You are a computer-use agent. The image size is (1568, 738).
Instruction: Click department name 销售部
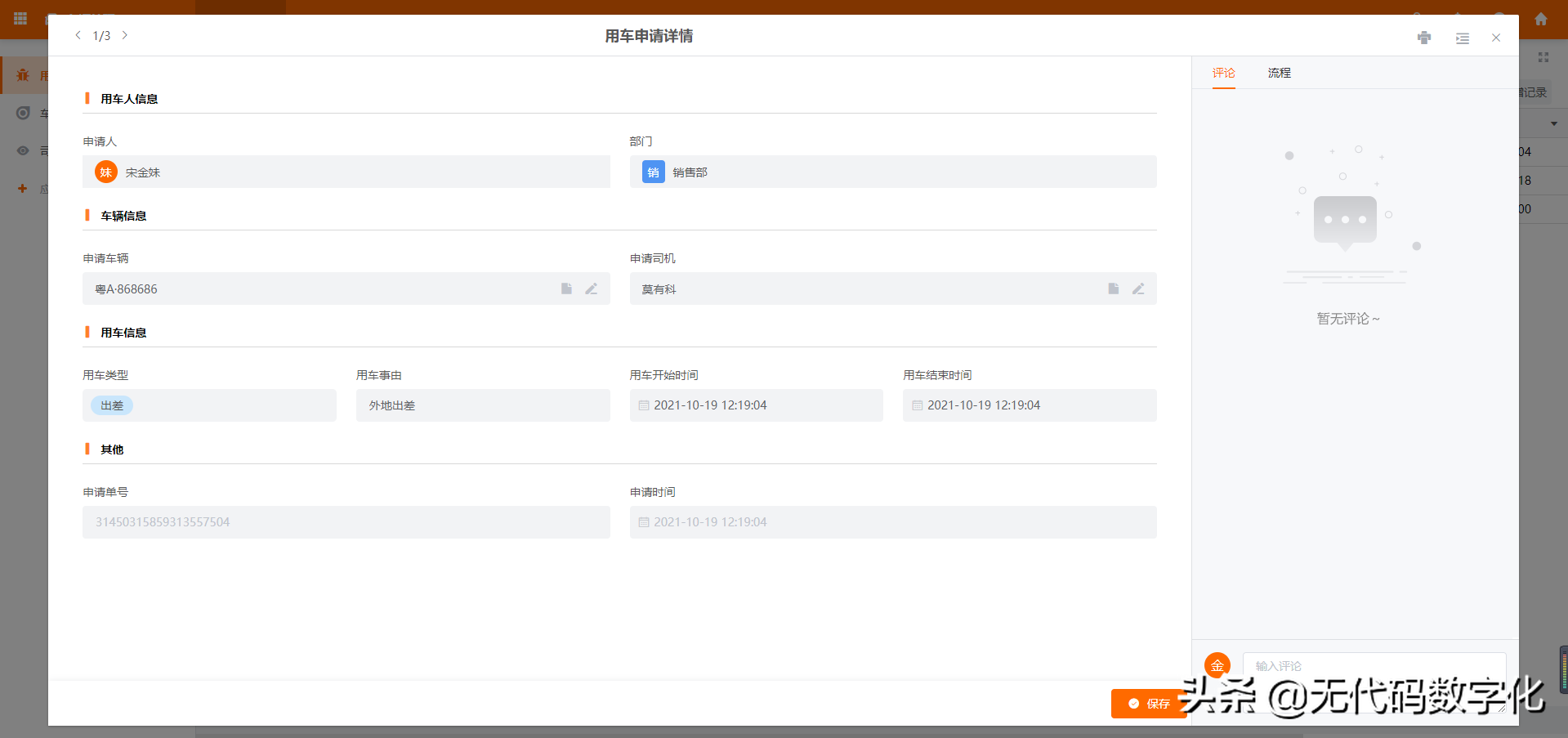(x=690, y=172)
